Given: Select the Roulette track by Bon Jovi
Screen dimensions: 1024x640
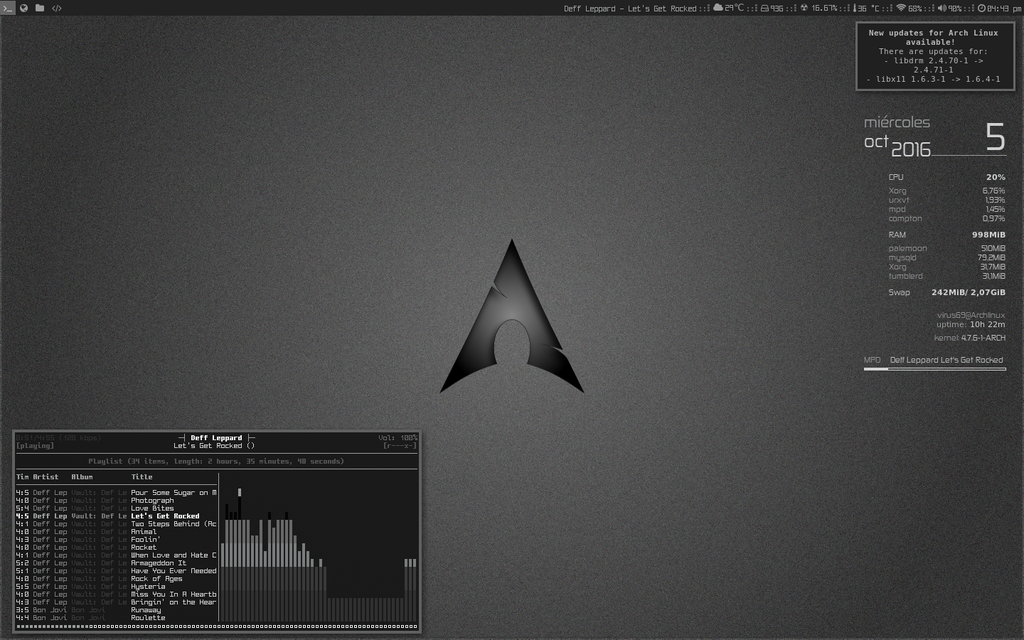Looking at the screenshot, I should tap(116, 618).
